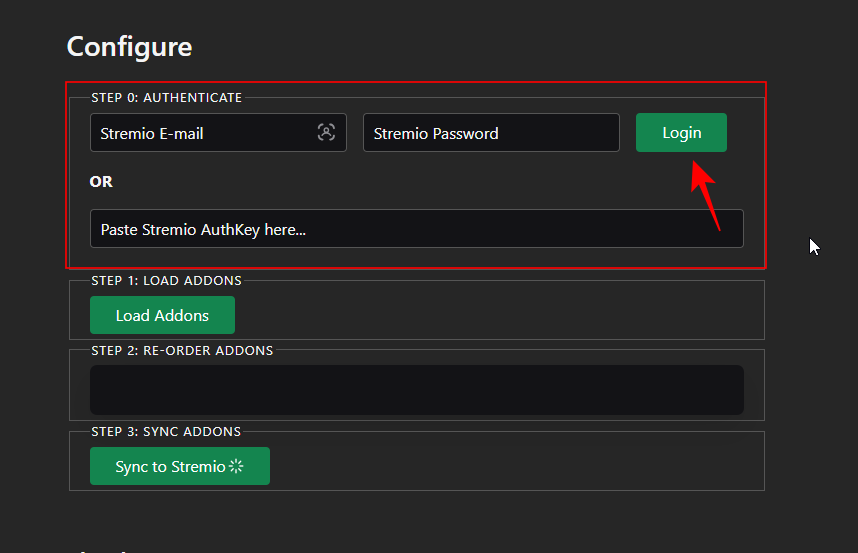Click the STEP 1: LOAD ADDONS label
The height and width of the screenshot is (553, 858).
tap(166, 281)
